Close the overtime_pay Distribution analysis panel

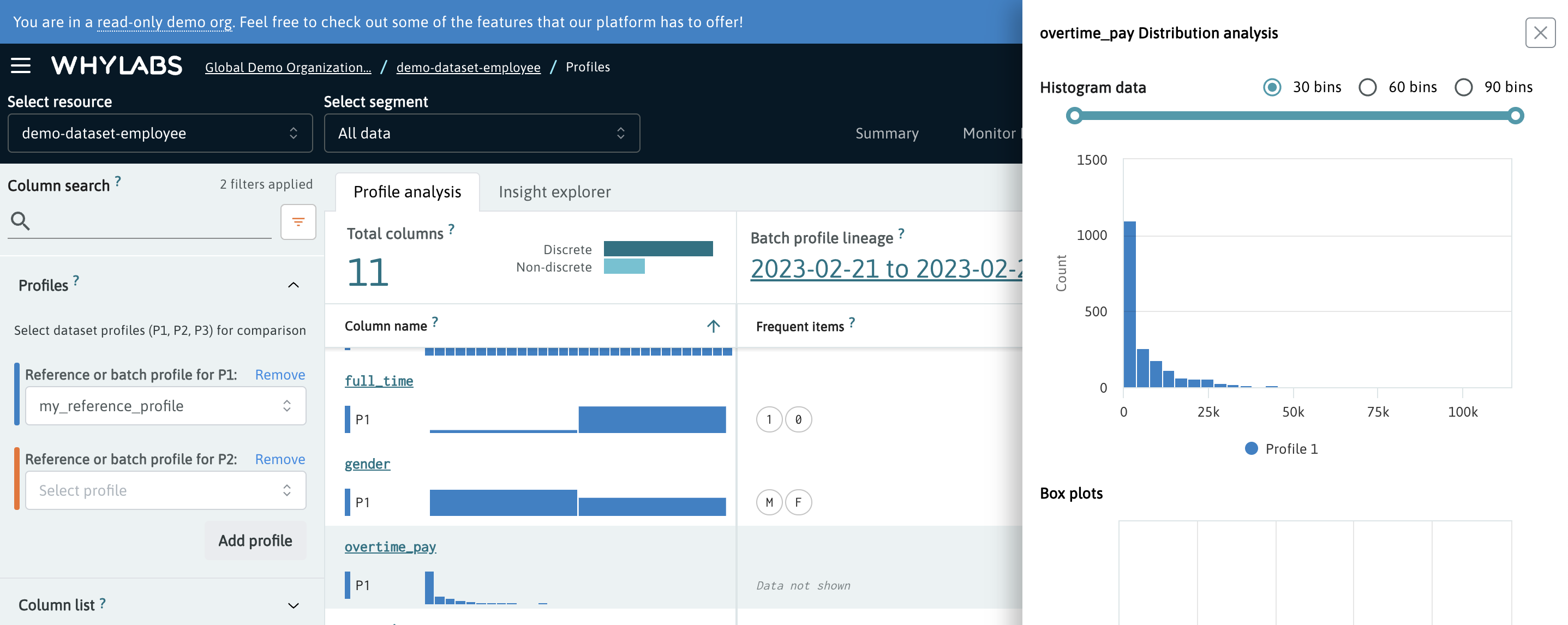pos(1540,33)
